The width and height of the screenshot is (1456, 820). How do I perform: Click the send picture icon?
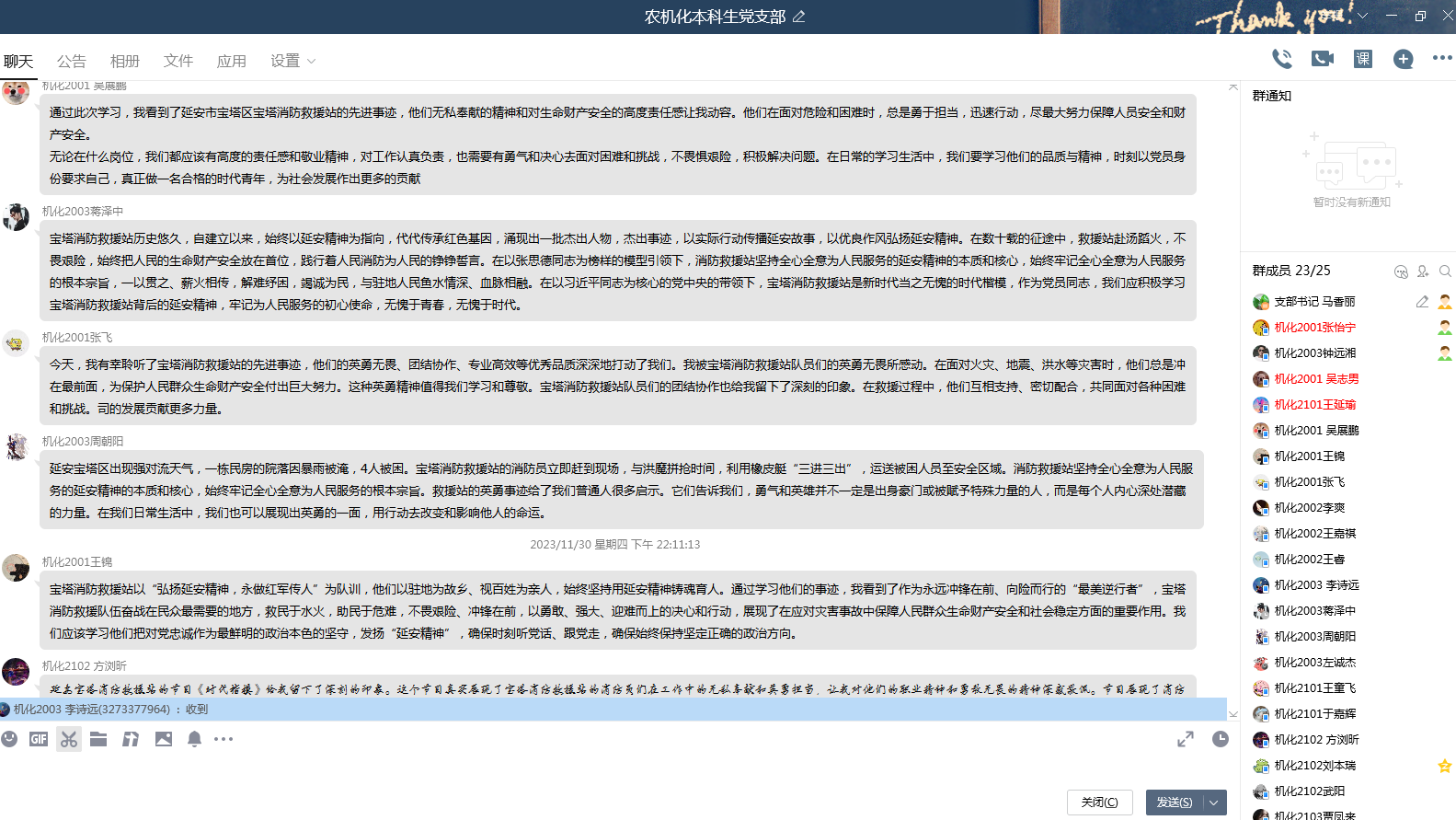[164, 739]
